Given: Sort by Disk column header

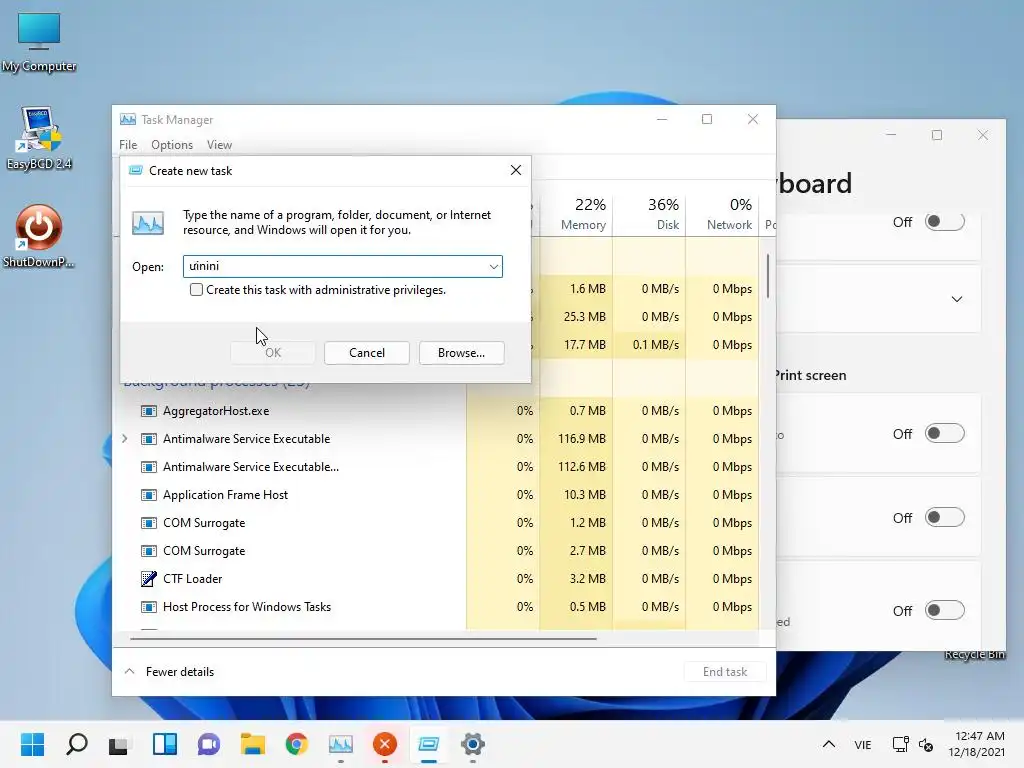Looking at the screenshot, I should click(x=649, y=214).
